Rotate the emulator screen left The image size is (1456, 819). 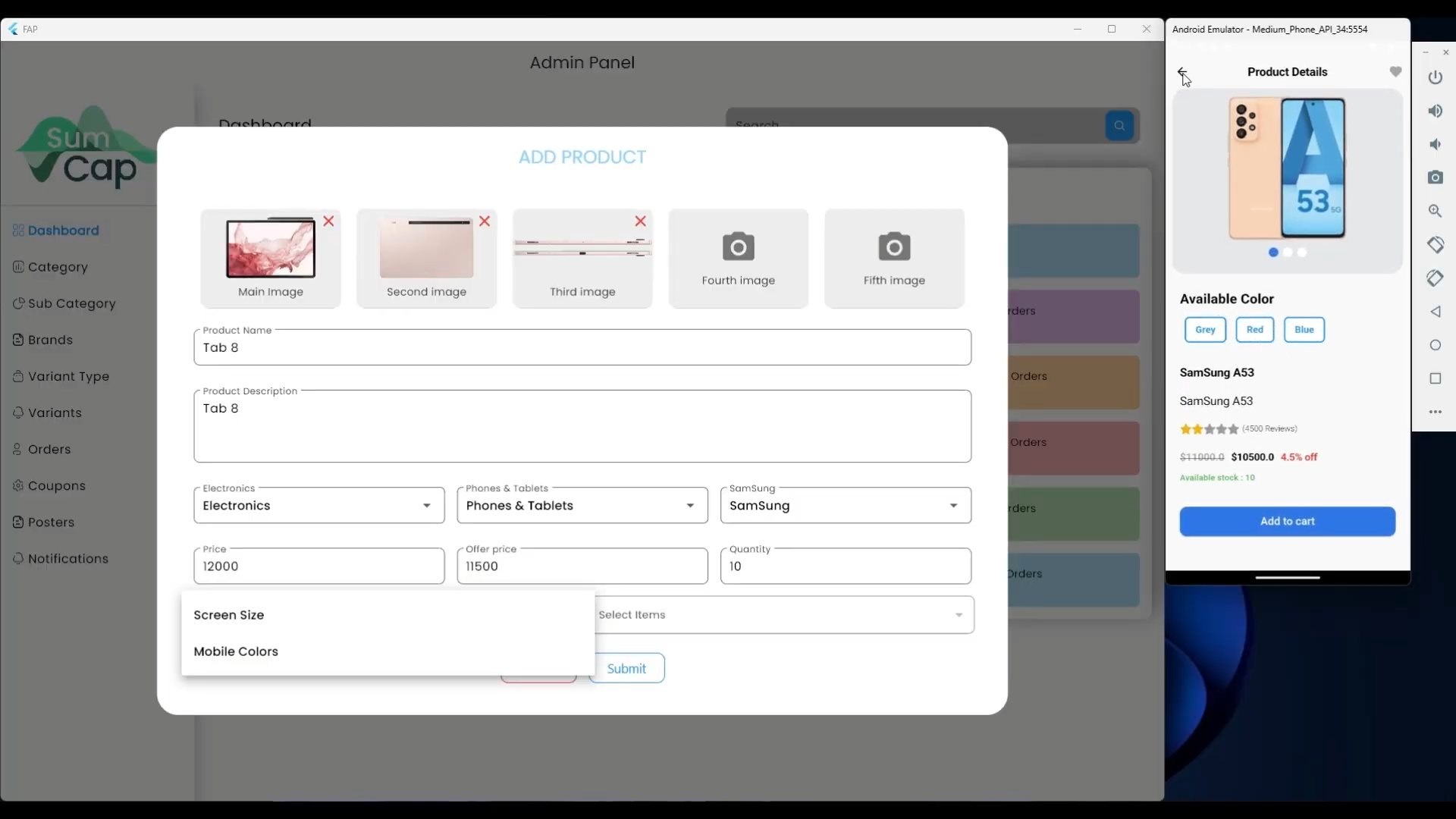(1436, 244)
